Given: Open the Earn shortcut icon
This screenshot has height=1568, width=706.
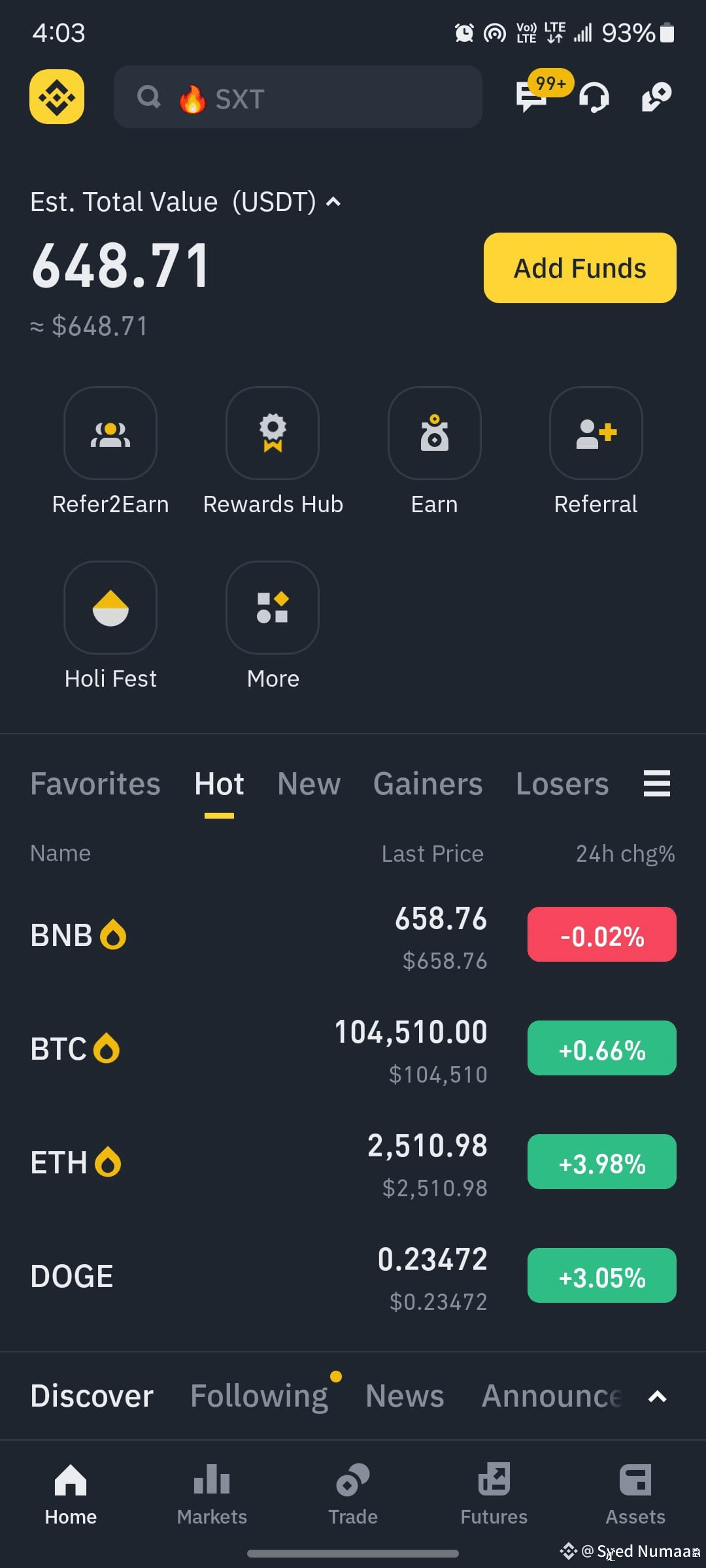Looking at the screenshot, I should (x=435, y=433).
